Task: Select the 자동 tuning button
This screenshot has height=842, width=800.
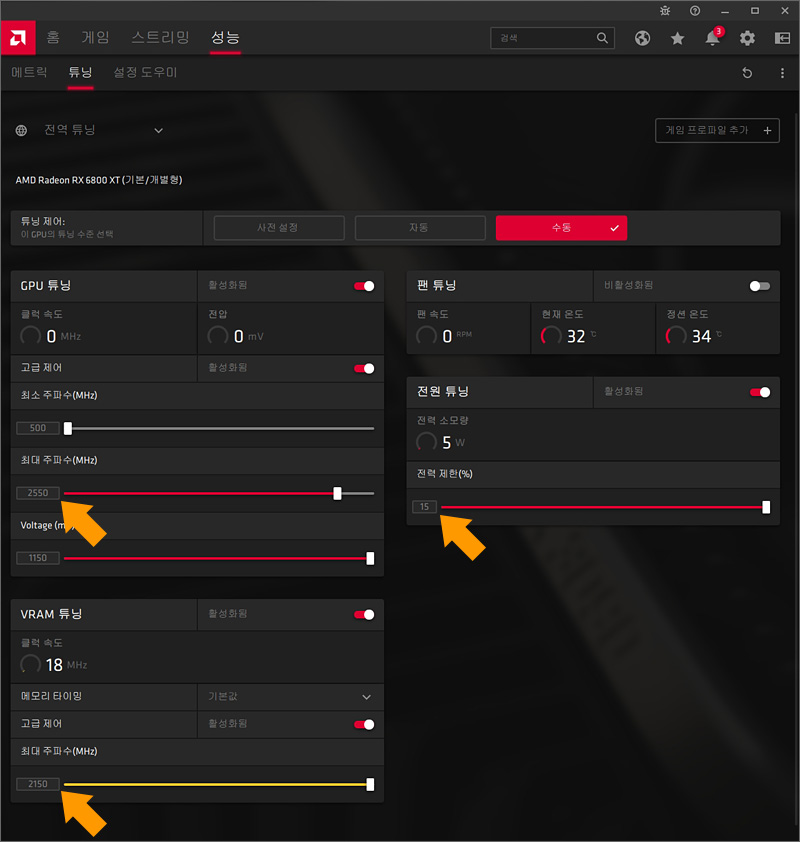Action: 420,228
